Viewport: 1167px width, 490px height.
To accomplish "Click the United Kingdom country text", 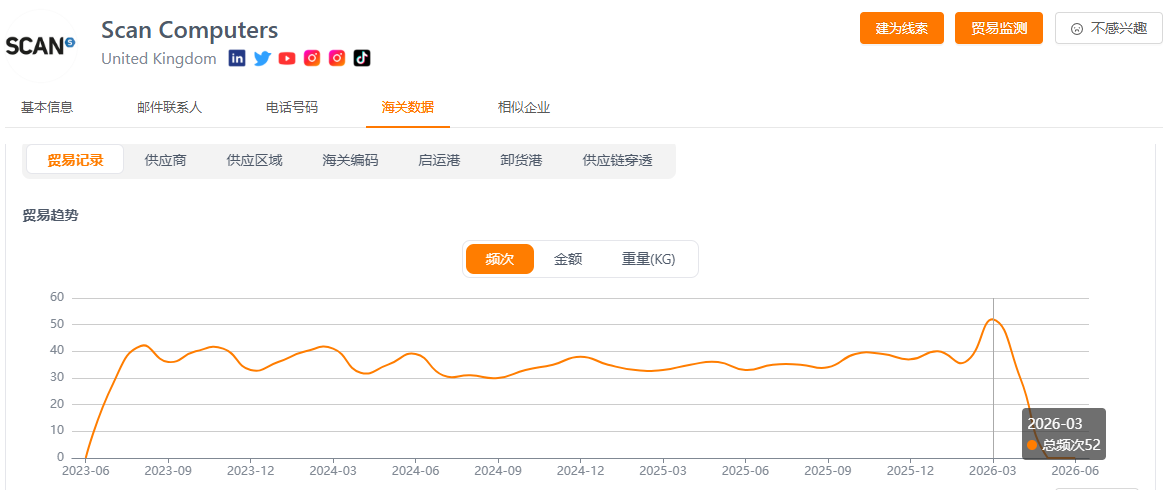I will pos(159,58).
